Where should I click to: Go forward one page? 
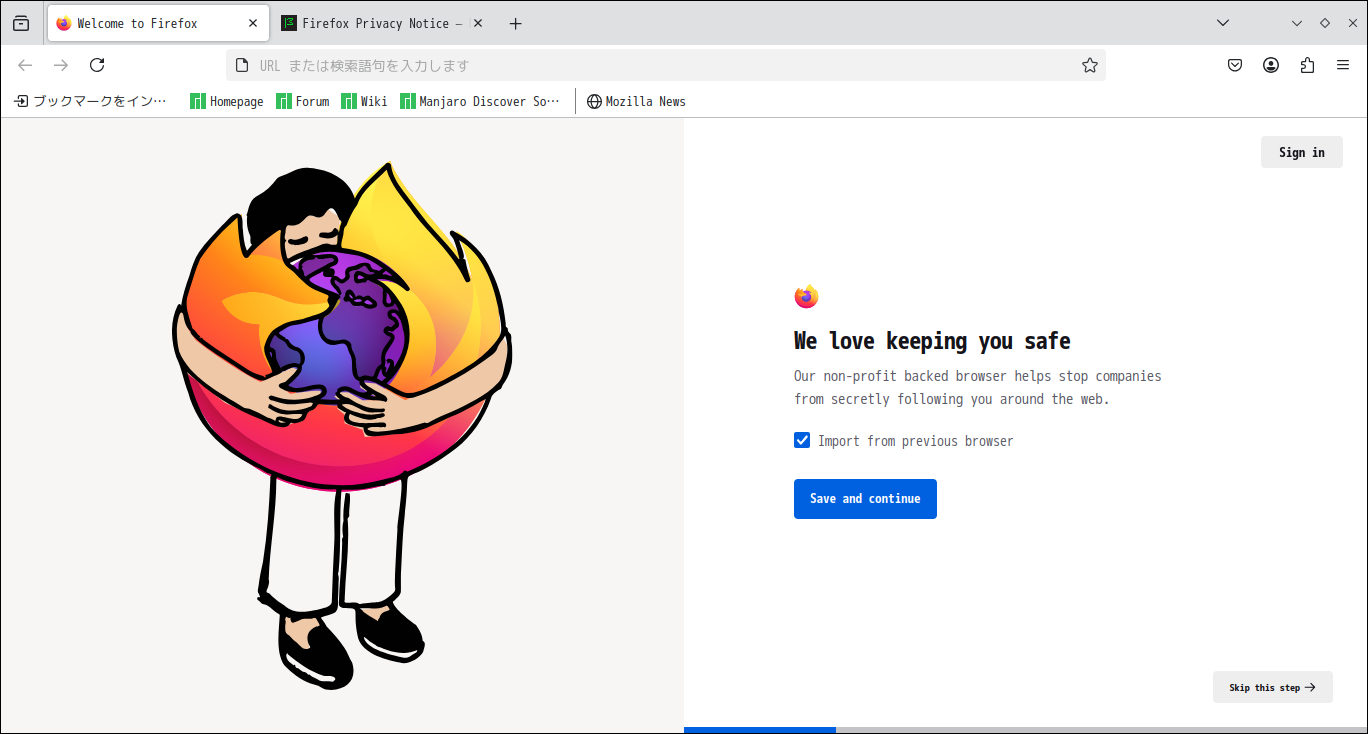(x=61, y=65)
